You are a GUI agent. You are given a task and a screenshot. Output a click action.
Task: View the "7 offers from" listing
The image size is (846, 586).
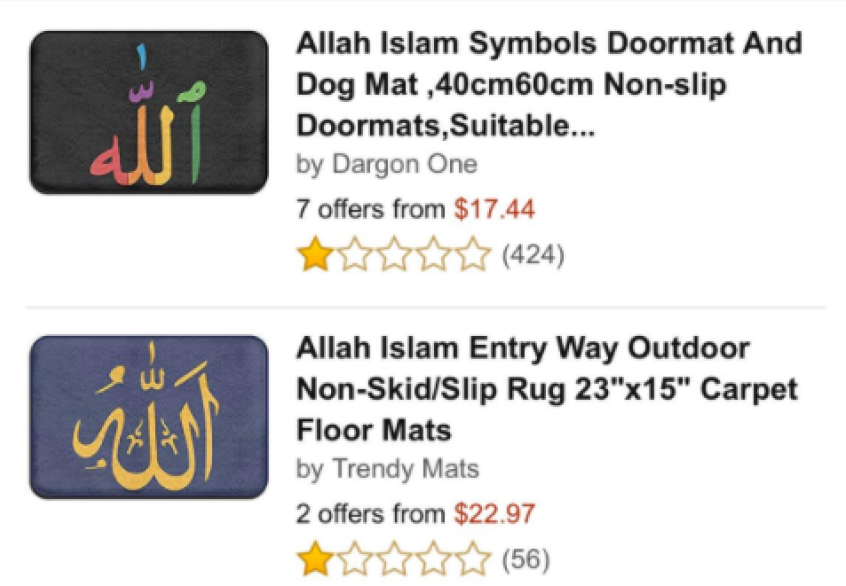370,210
